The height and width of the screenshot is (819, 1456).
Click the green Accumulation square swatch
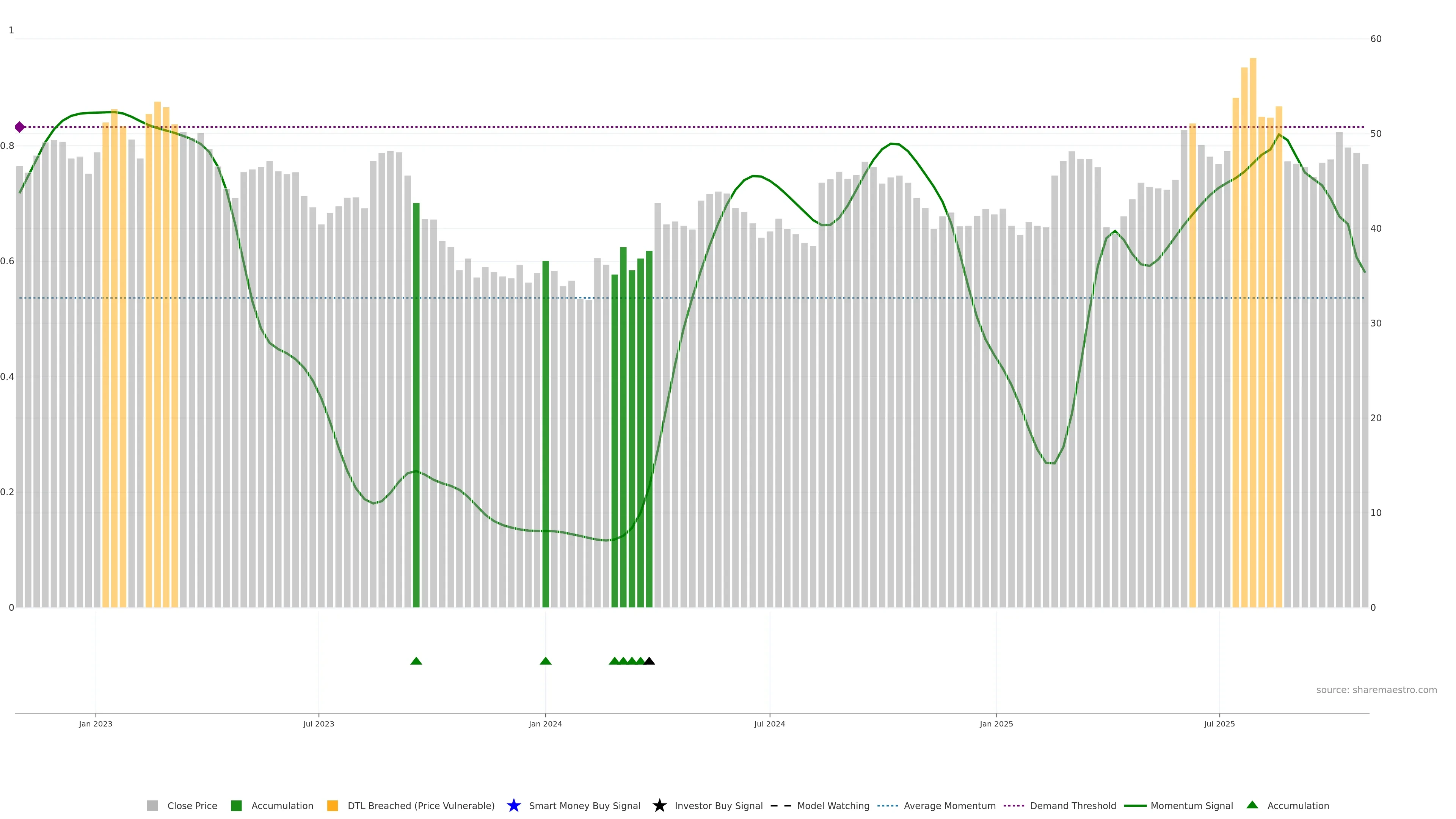click(x=236, y=805)
